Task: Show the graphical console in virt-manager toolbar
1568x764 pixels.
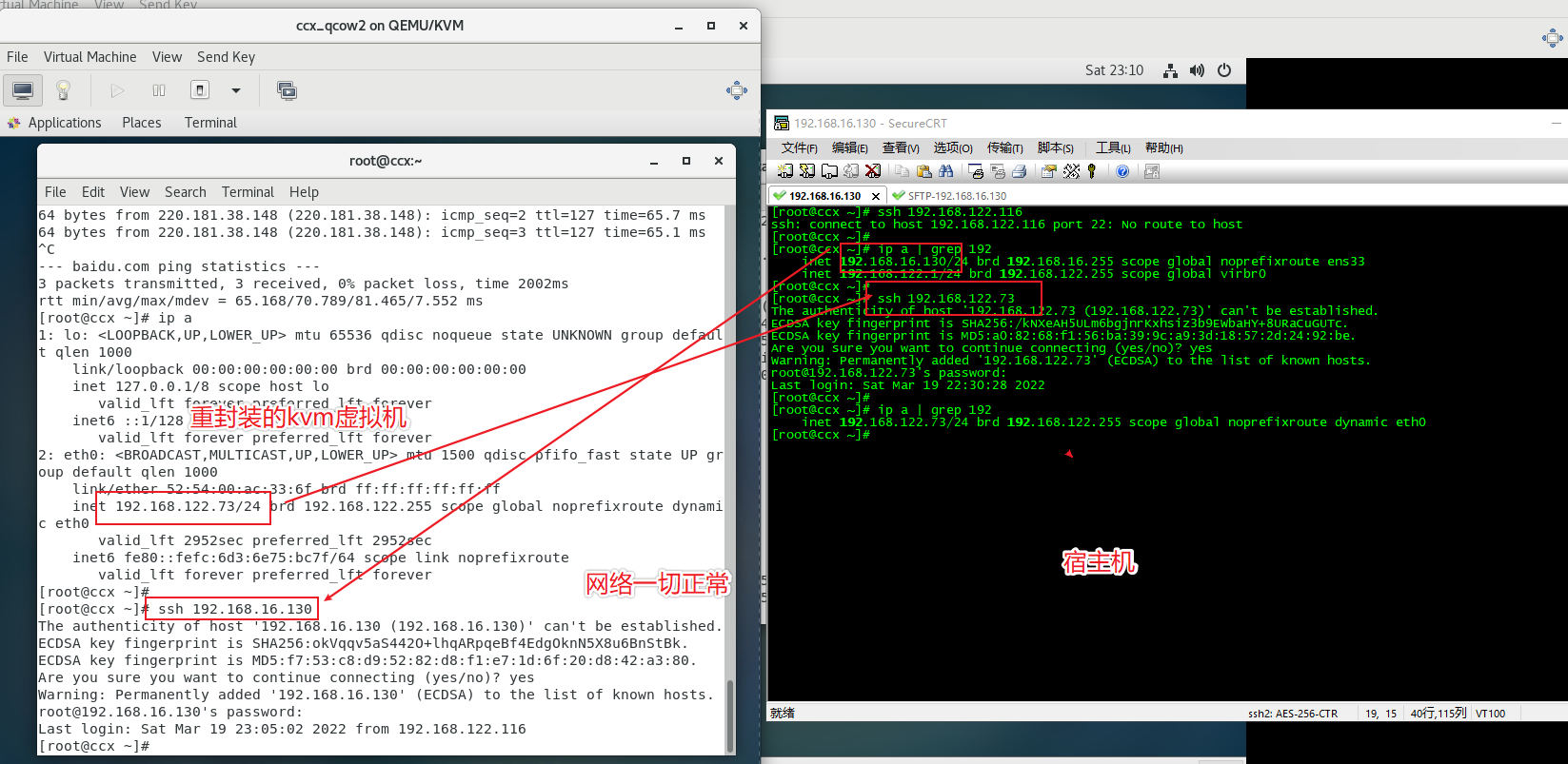Action: click(x=23, y=90)
